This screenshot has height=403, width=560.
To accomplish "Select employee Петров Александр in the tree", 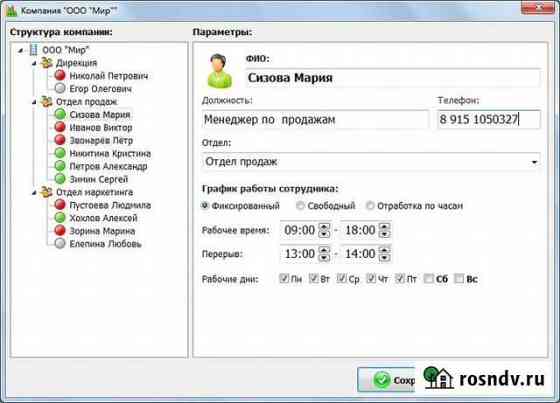I will point(108,166).
